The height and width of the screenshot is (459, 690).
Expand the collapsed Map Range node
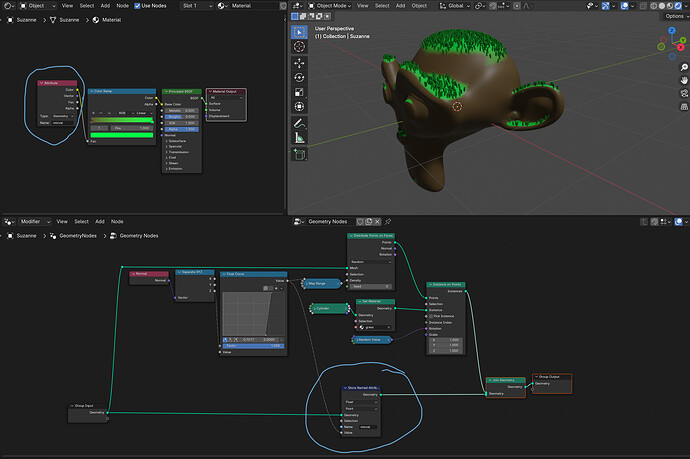point(307,284)
